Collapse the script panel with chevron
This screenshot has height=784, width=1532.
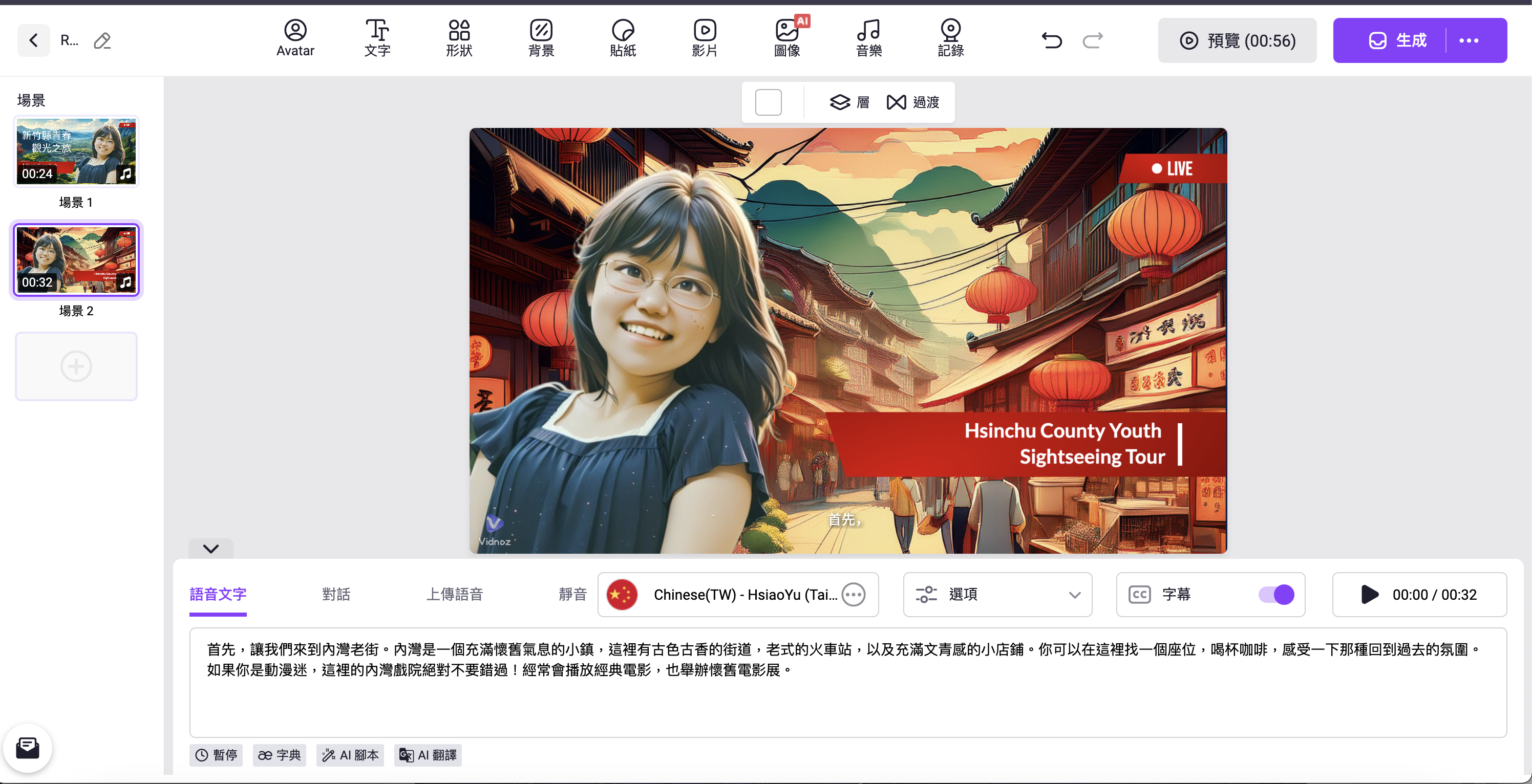(210, 549)
